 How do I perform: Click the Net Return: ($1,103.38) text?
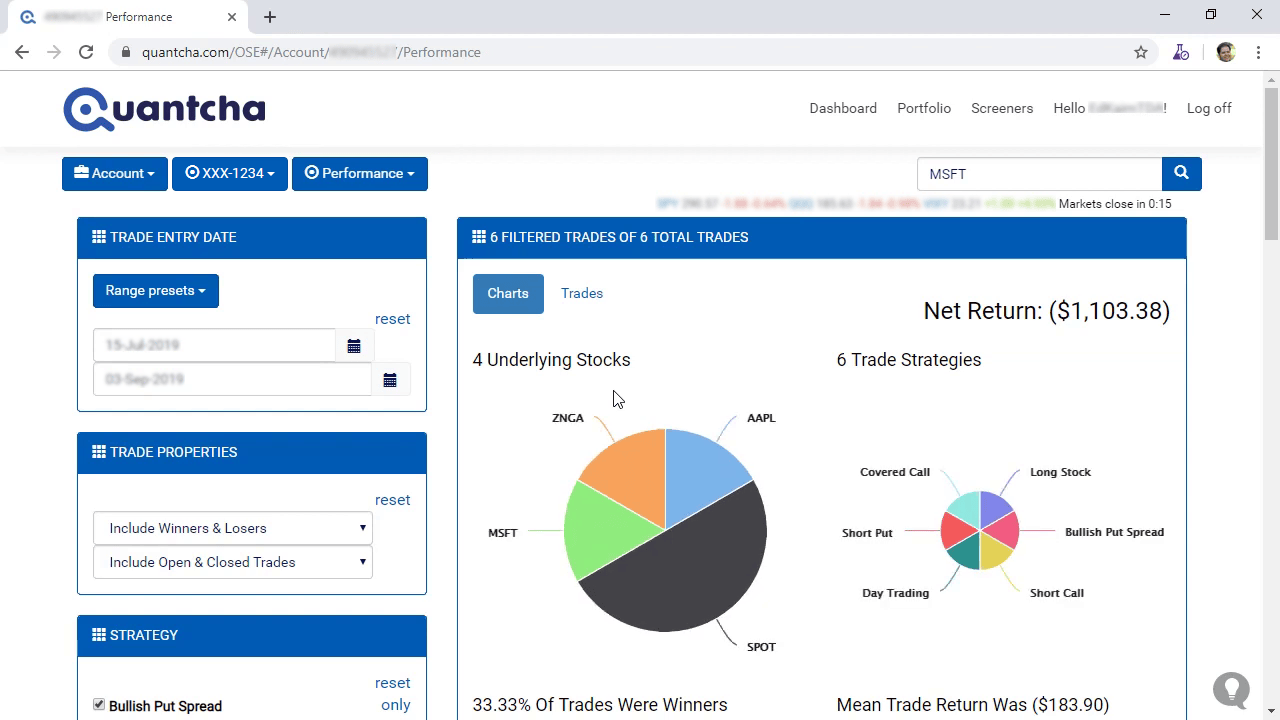click(1046, 311)
